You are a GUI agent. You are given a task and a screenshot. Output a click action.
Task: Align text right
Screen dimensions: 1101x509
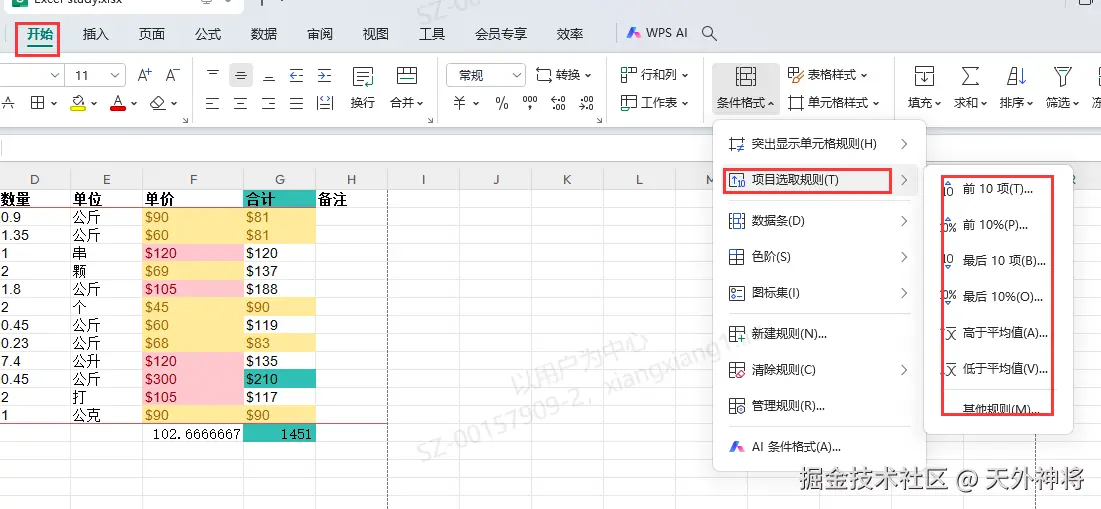(269, 103)
